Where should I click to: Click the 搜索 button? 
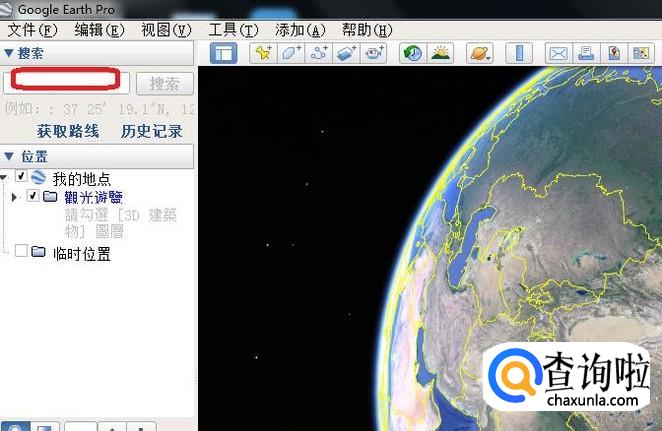165,84
